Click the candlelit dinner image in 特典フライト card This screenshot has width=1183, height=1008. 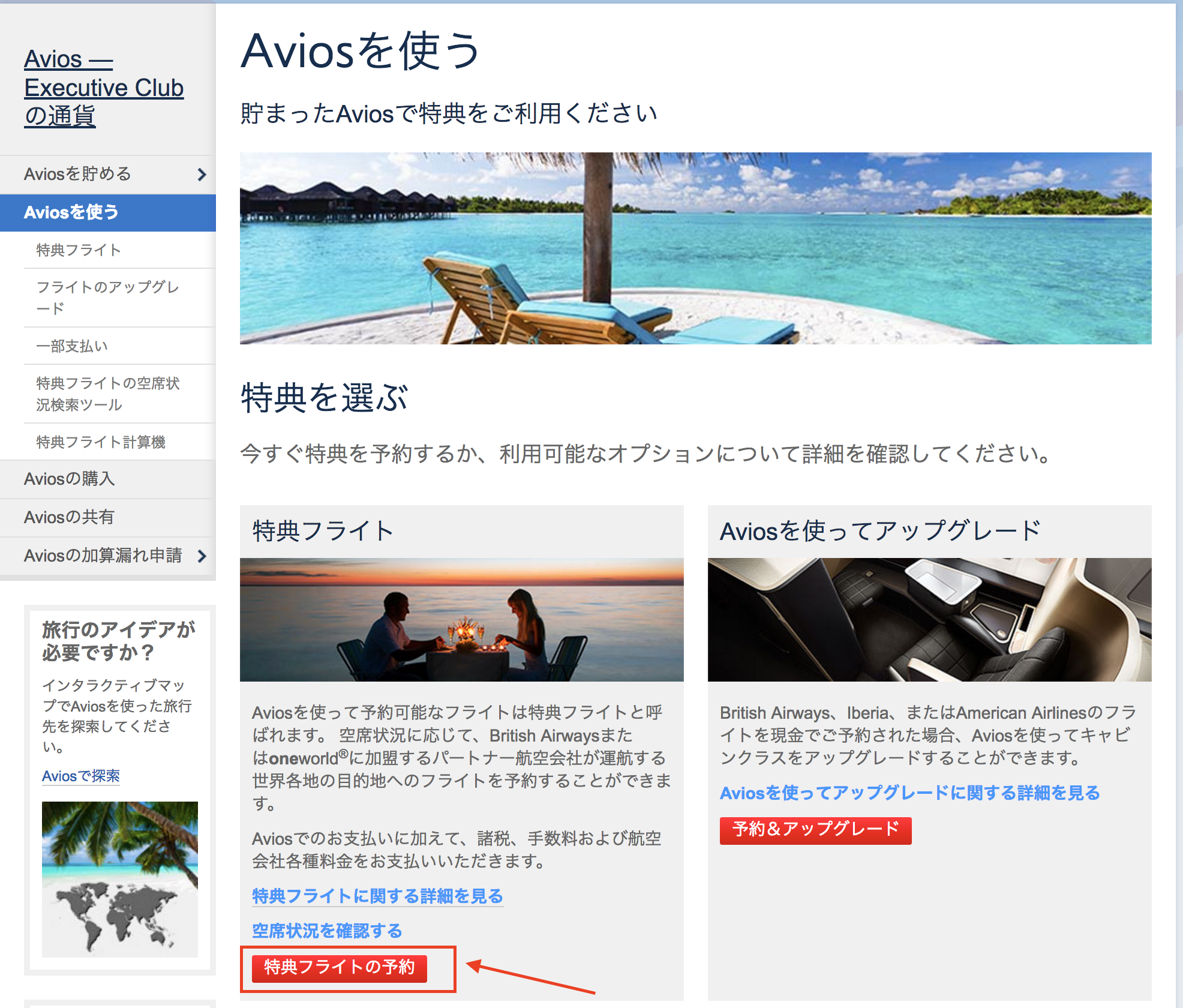(461, 618)
